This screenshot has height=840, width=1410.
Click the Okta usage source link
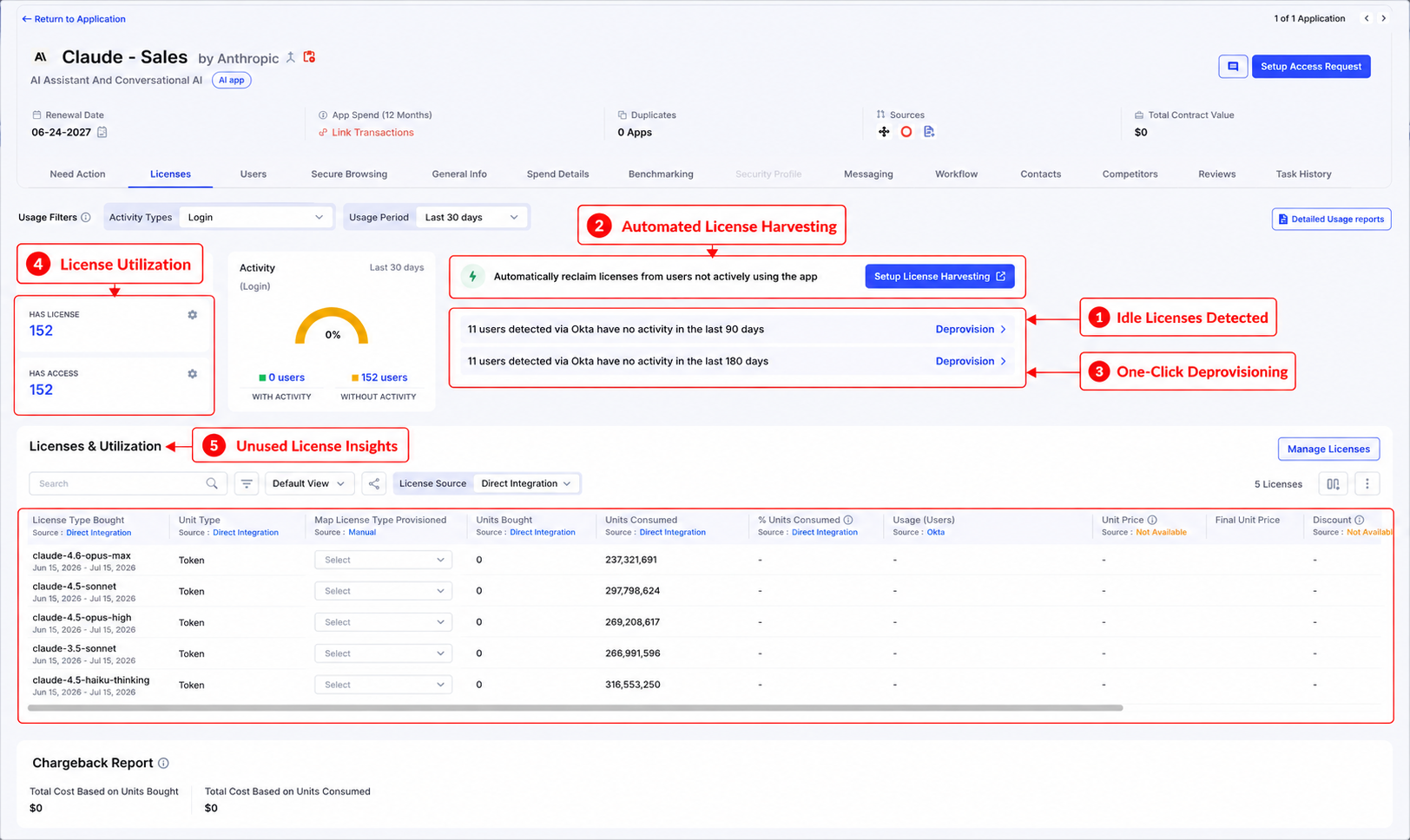935,533
